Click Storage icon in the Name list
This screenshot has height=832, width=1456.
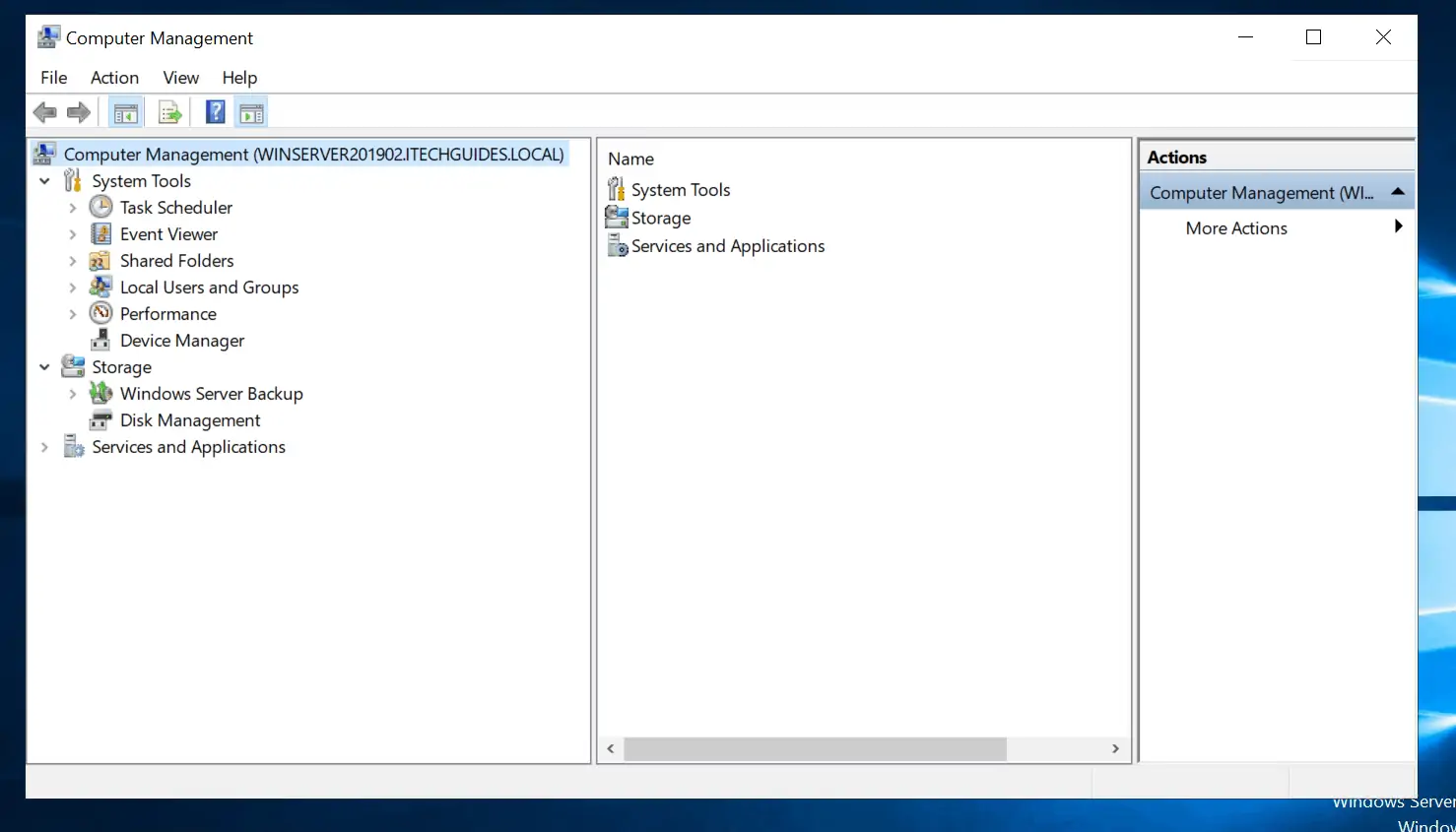(617, 217)
